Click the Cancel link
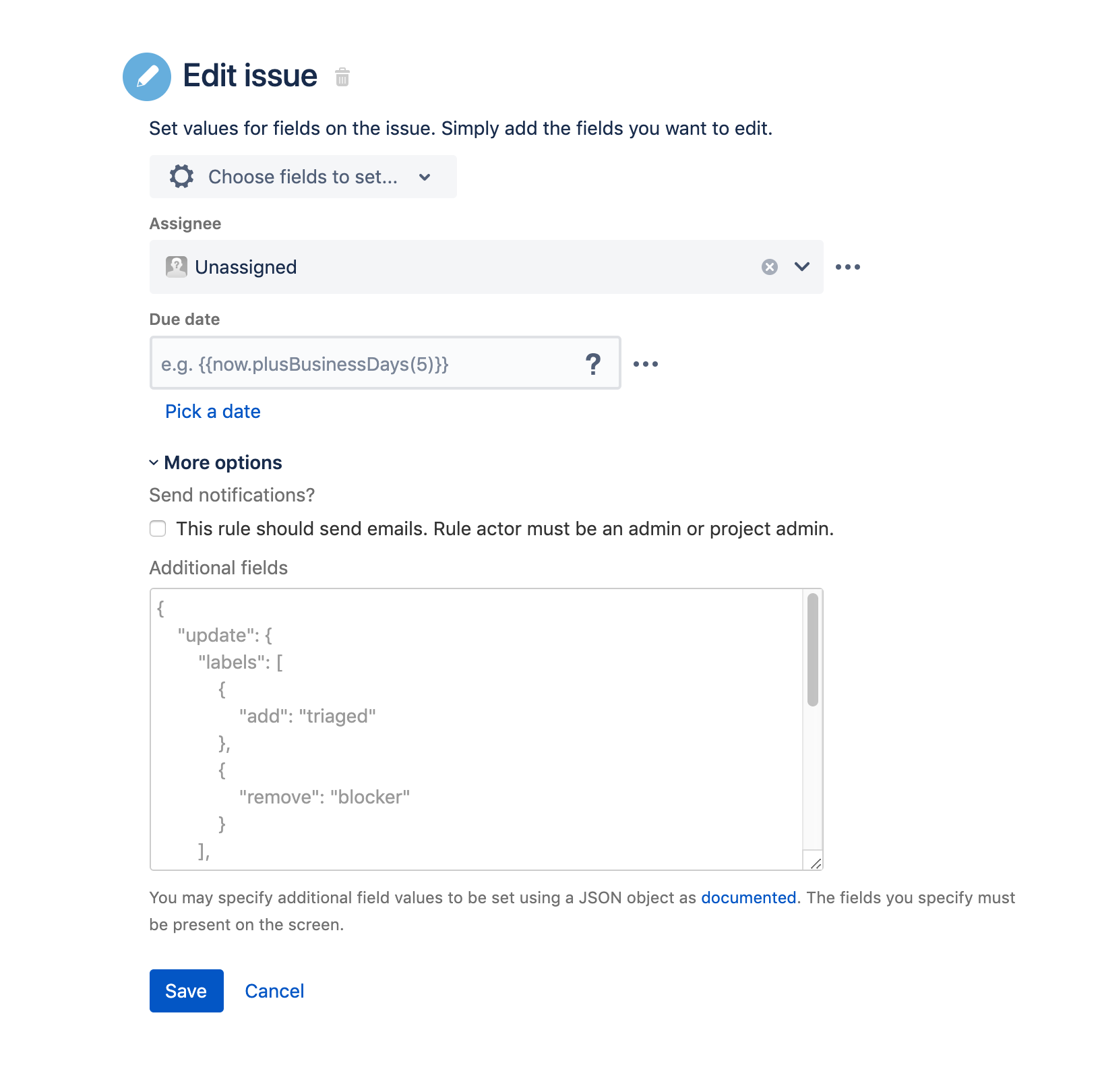 pyautogui.click(x=274, y=991)
